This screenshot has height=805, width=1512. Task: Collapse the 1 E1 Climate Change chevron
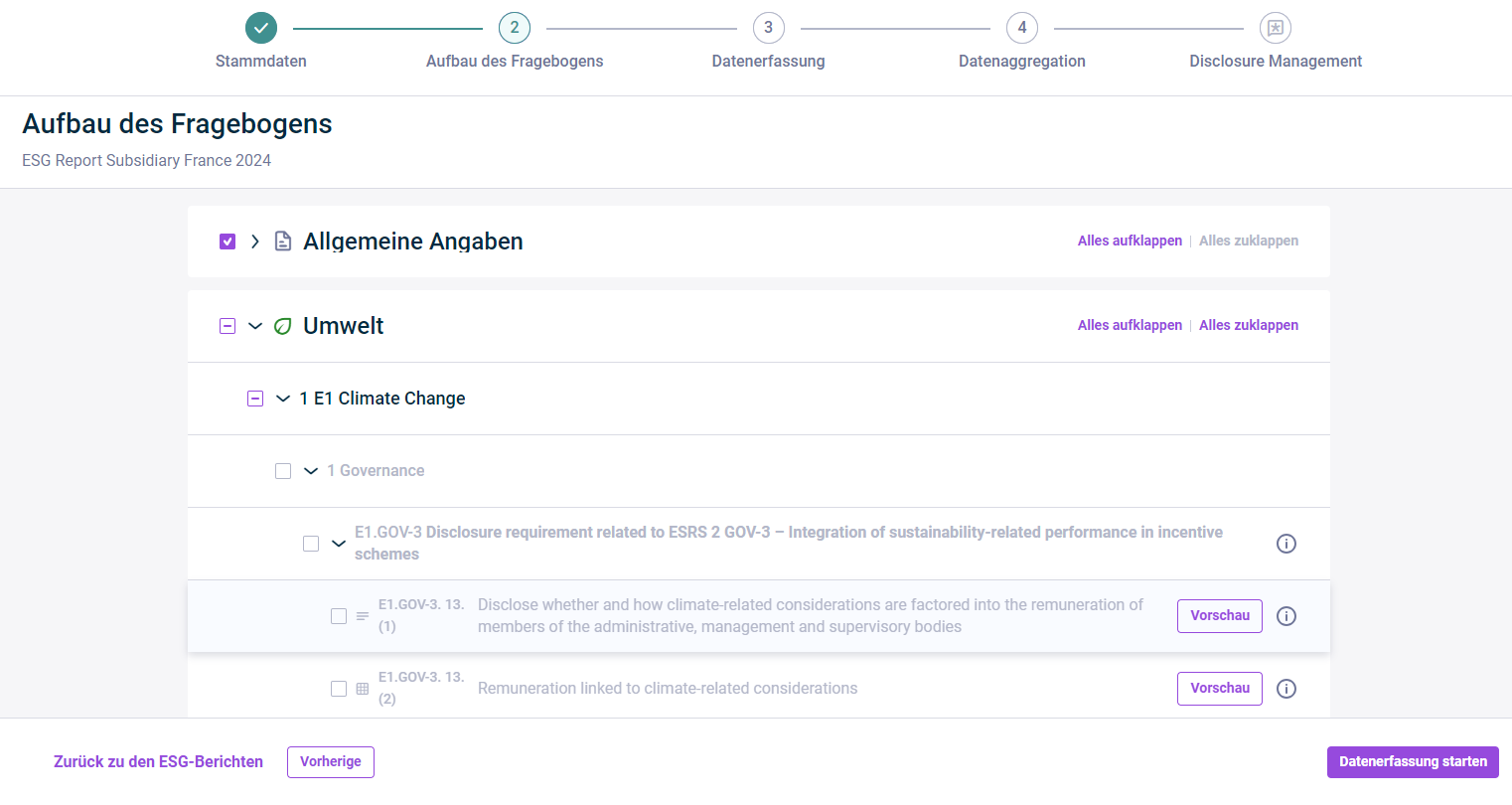click(x=283, y=399)
